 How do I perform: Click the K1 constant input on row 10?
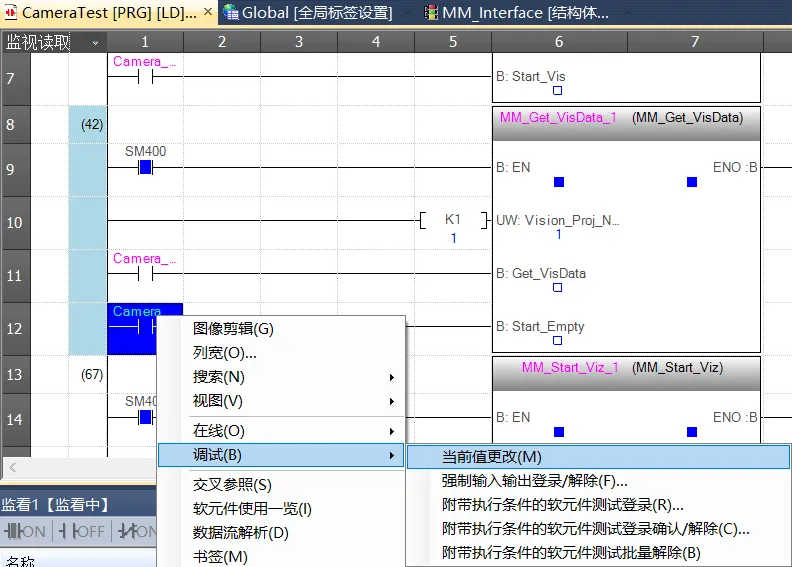[453, 220]
